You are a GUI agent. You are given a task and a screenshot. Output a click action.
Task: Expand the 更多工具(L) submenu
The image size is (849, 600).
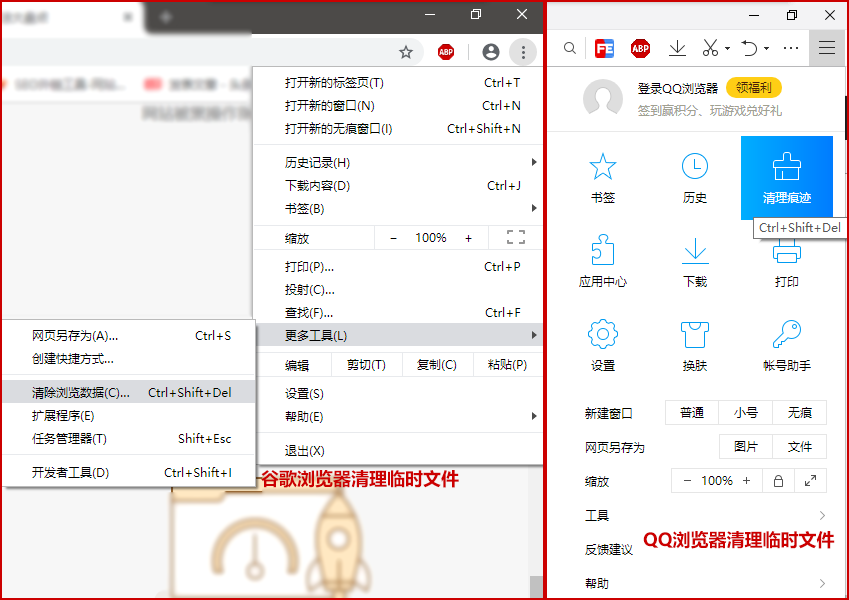click(x=534, y=335)
